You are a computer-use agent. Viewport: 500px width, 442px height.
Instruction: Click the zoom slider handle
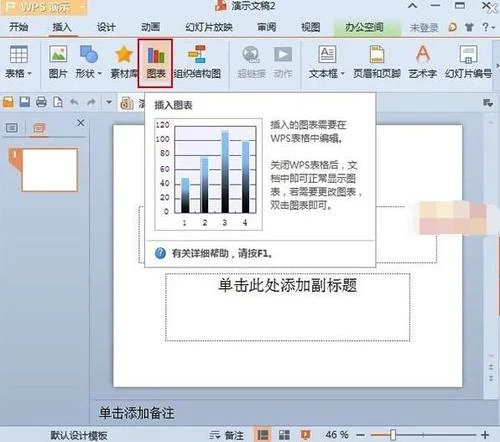click(x=393, y=435)
